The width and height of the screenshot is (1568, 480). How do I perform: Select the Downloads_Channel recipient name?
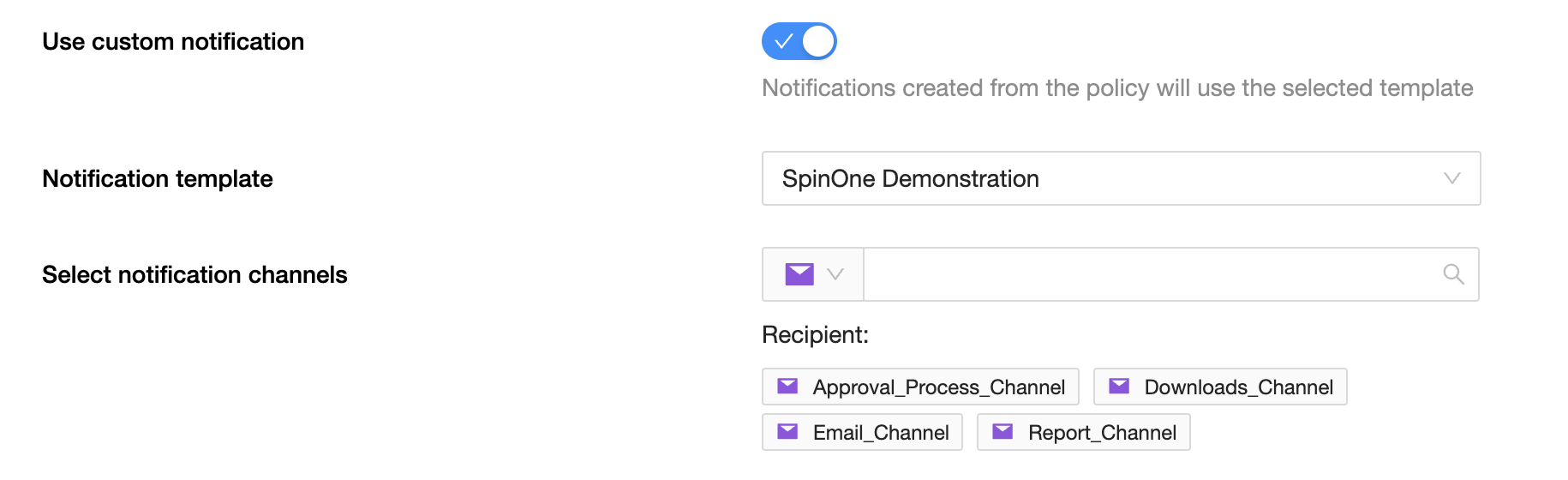click(x=1238, y=387)
